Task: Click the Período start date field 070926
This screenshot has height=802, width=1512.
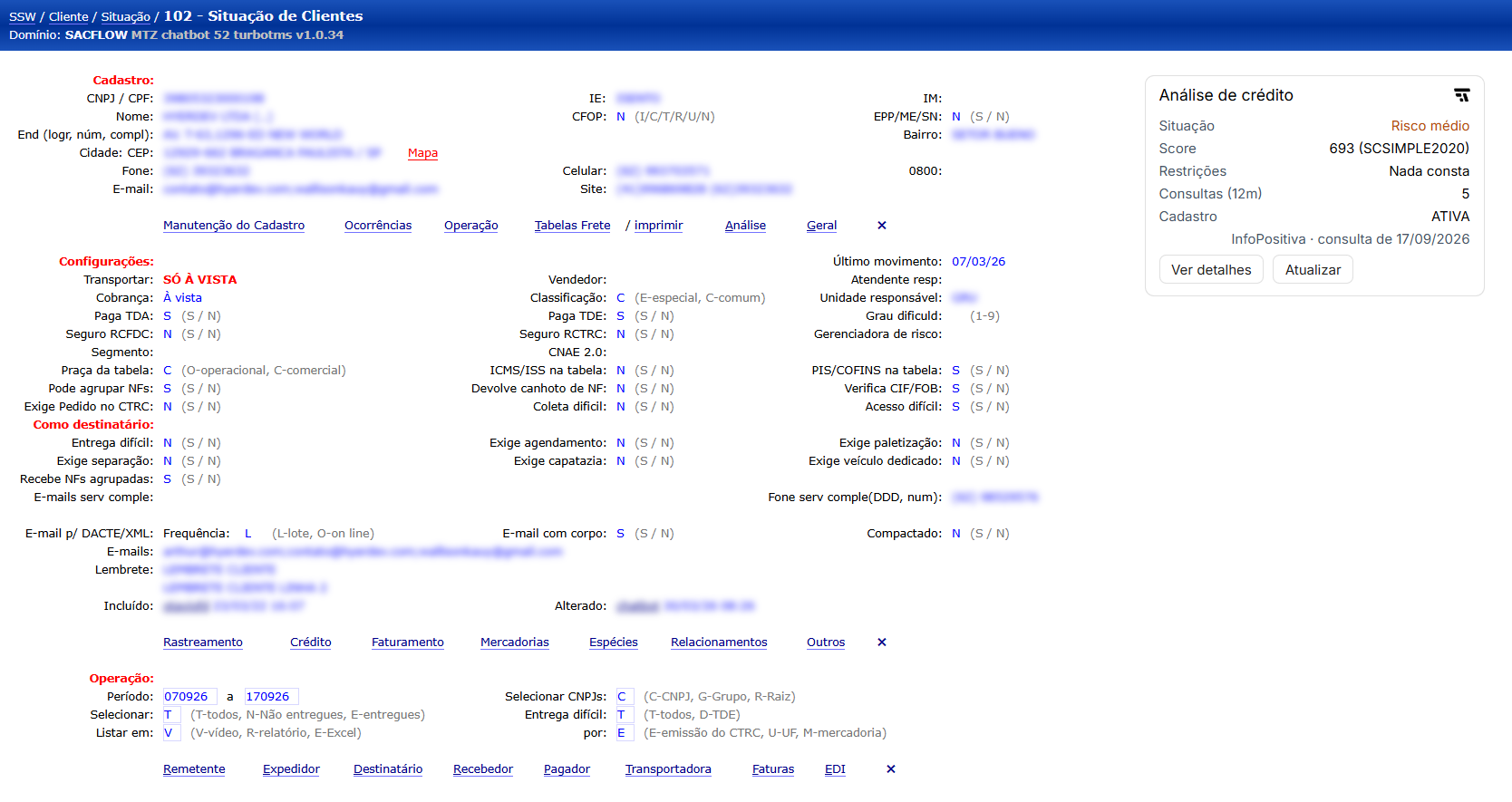Action: [x=189, y=697]
